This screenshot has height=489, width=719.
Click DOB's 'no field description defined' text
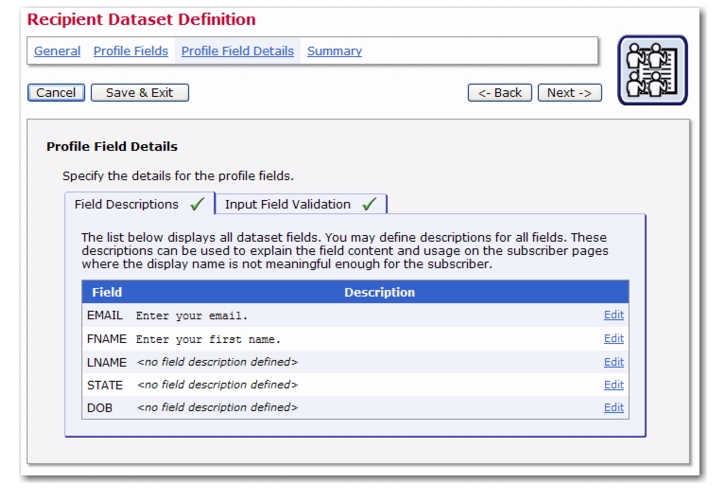point(217,407)
